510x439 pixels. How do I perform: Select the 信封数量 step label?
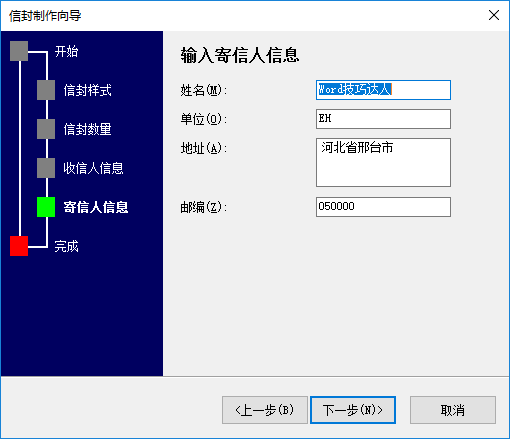coord(87,129)
